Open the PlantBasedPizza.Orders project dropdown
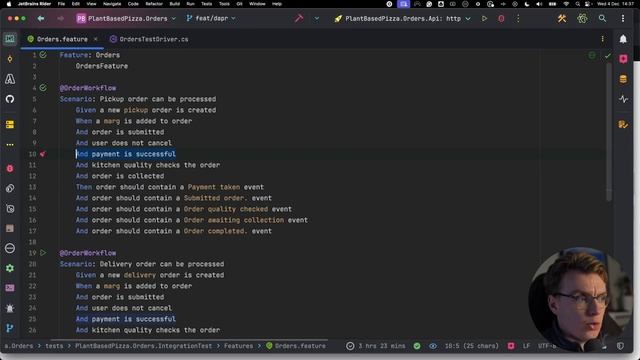The width and height of the screenshot is (640, 360). tap(126, 18)
